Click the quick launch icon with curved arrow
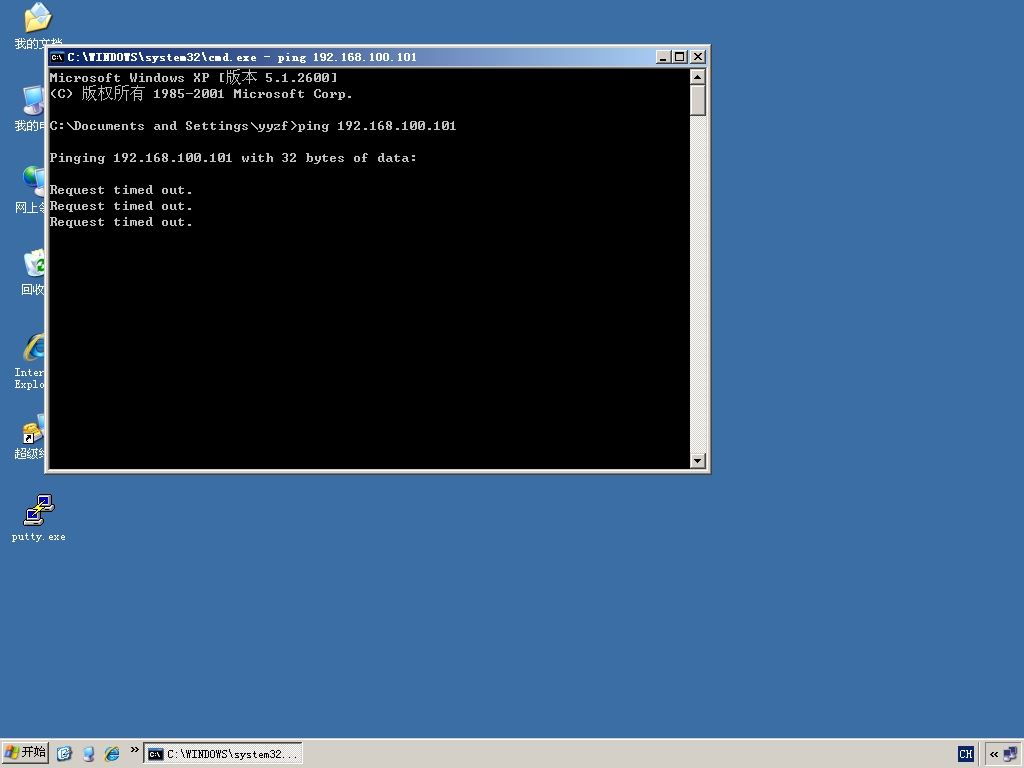Screen dimensions: 1024x768 (64, 754)
